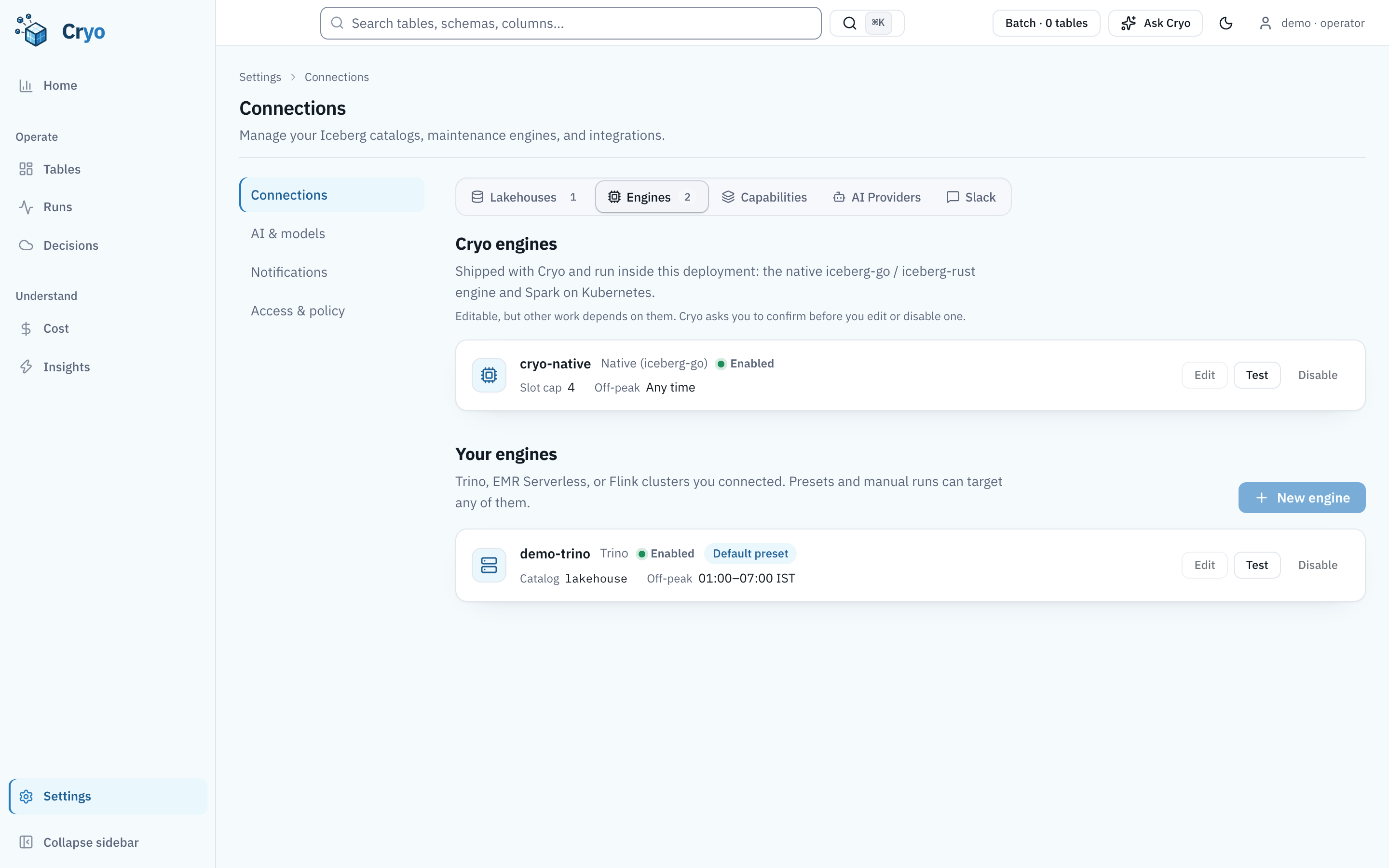Click the demo-trino engine name
This screenshot has height=868, width=1389.
(555, 554)
